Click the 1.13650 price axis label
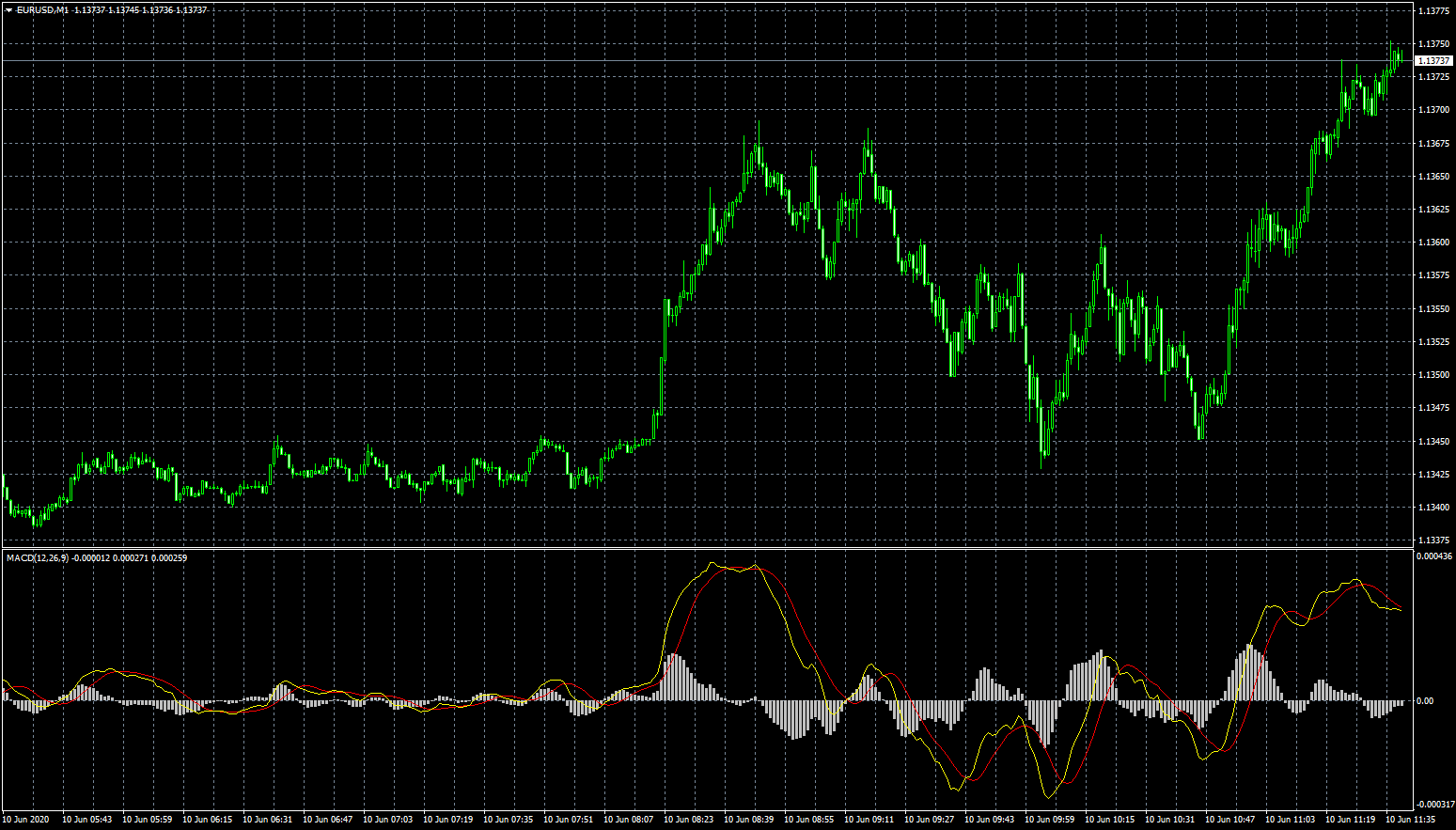This screenshot has height=830, width=1456. coord(1433,177)
